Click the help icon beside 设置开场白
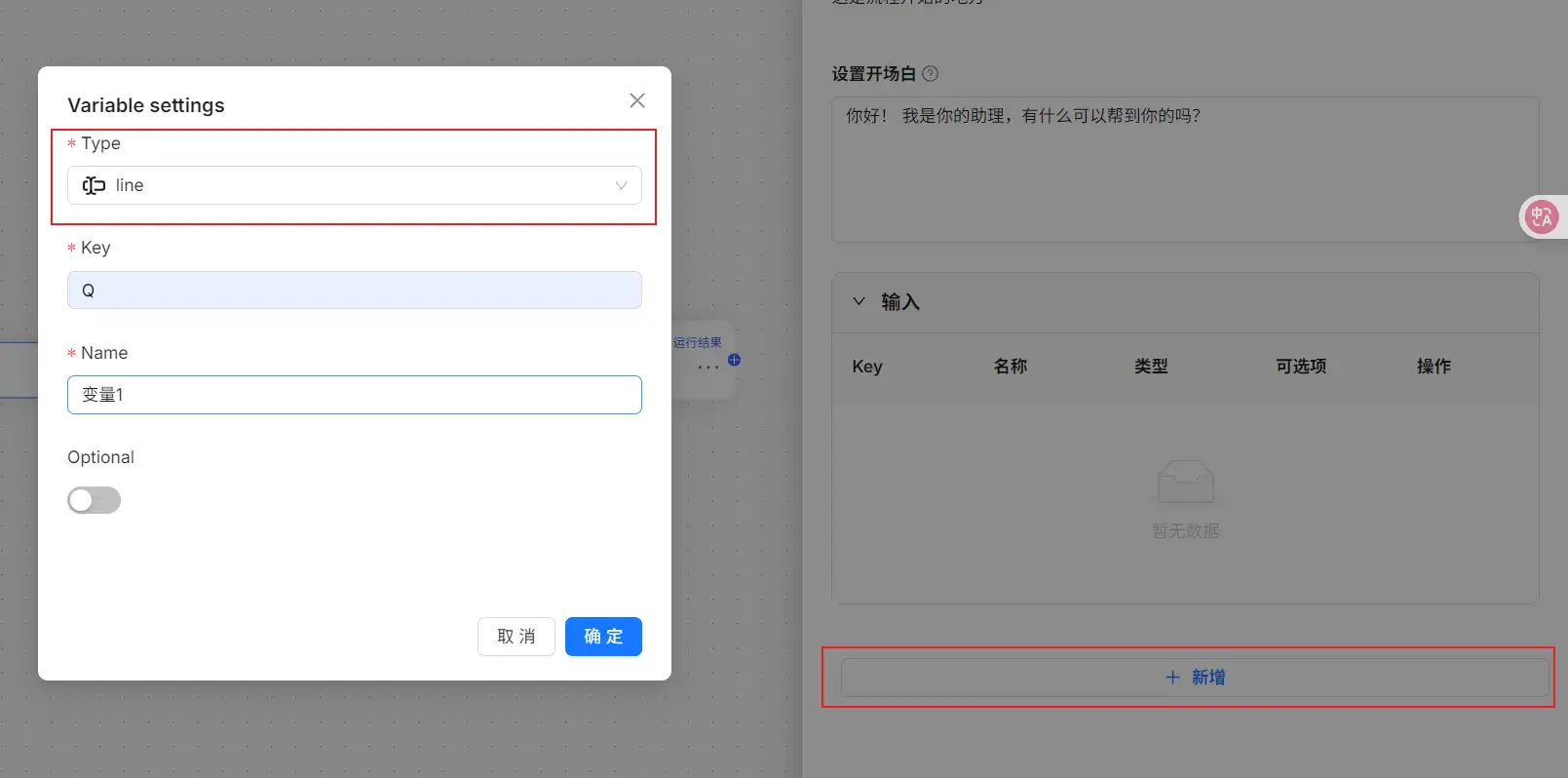The width and height of the screenshot is (1568, 778). click(x=931, y=74)
